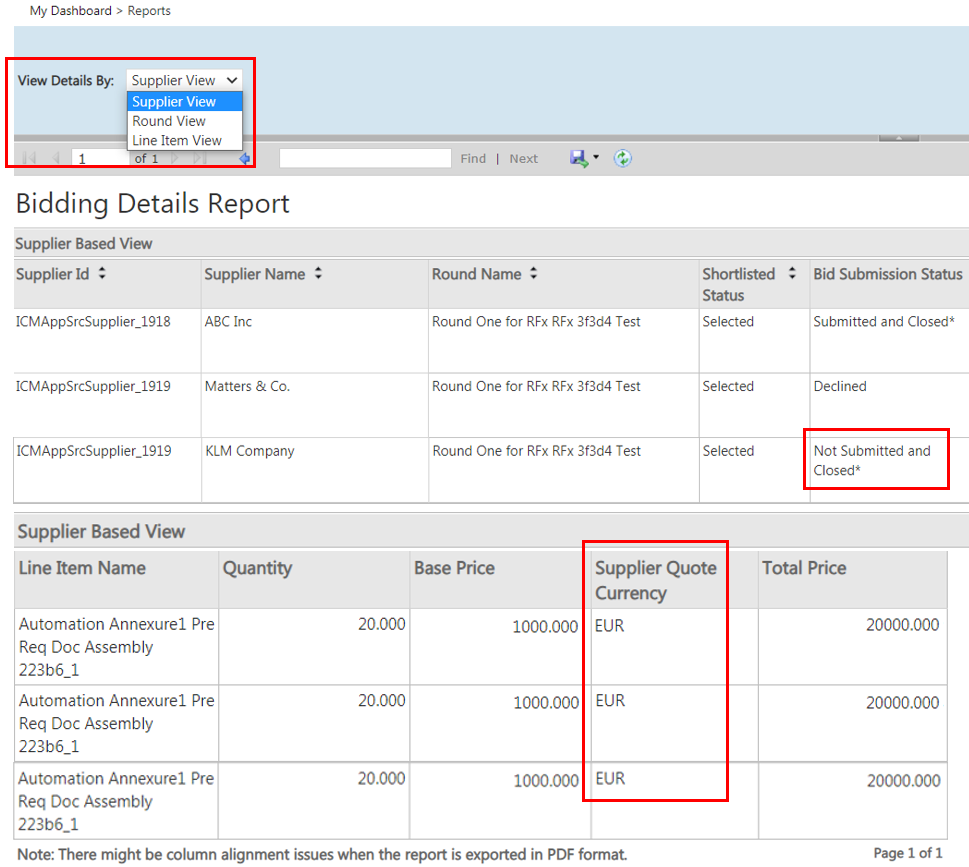Screen dimensions: 969x867
Task: Click the refresh report icon
Action: 623,158
